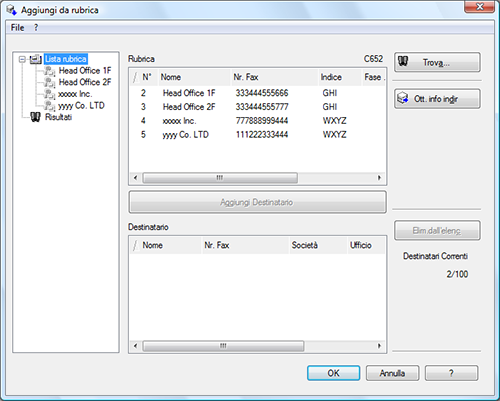
Task: Close the Aggiungi da rubrica dialog
Action: 479,7
